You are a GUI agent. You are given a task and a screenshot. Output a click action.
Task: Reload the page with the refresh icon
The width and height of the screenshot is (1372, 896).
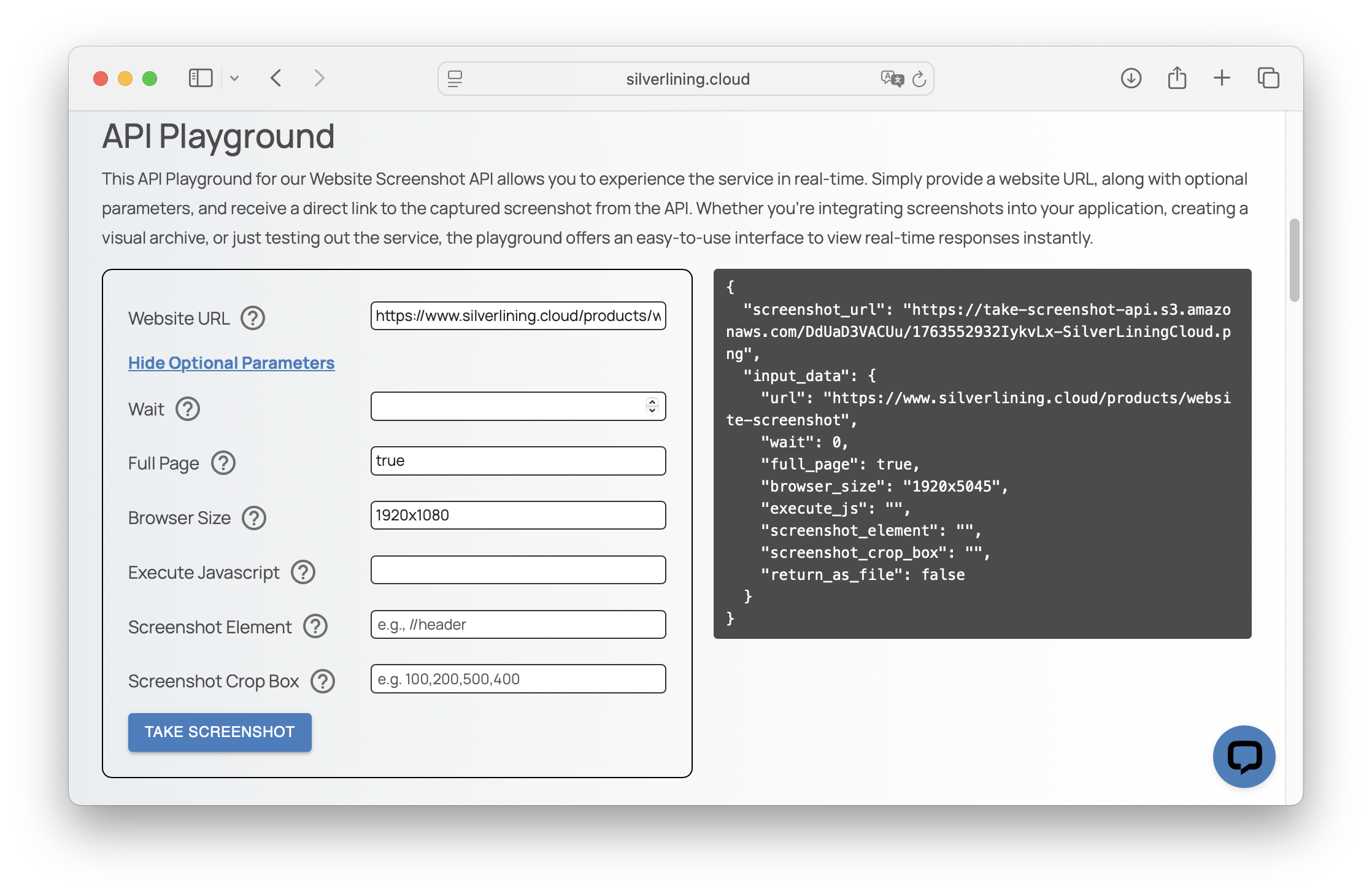919,79
